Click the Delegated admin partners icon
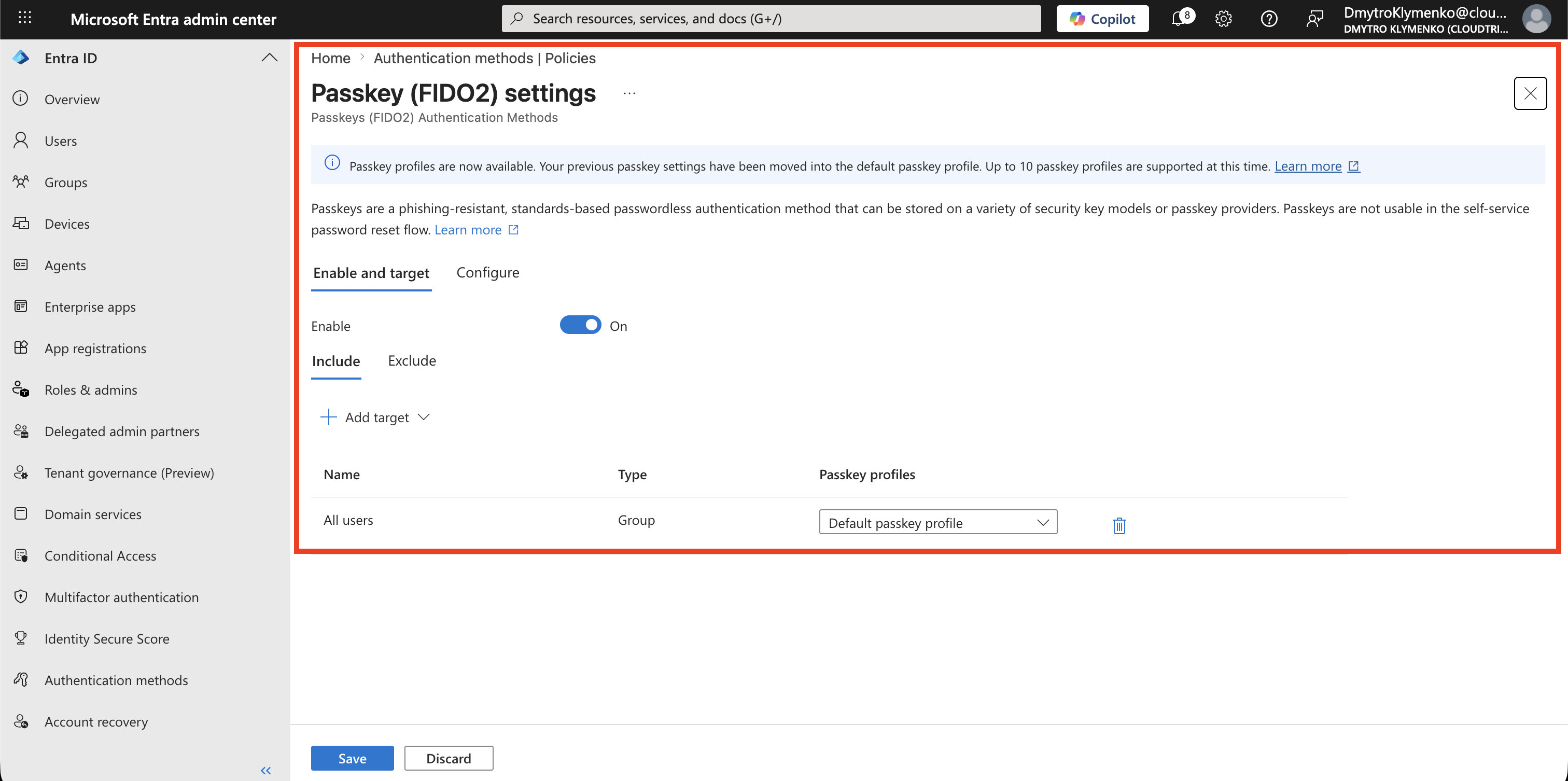This screenshot has width=1568, height=781. pos(21,430)
